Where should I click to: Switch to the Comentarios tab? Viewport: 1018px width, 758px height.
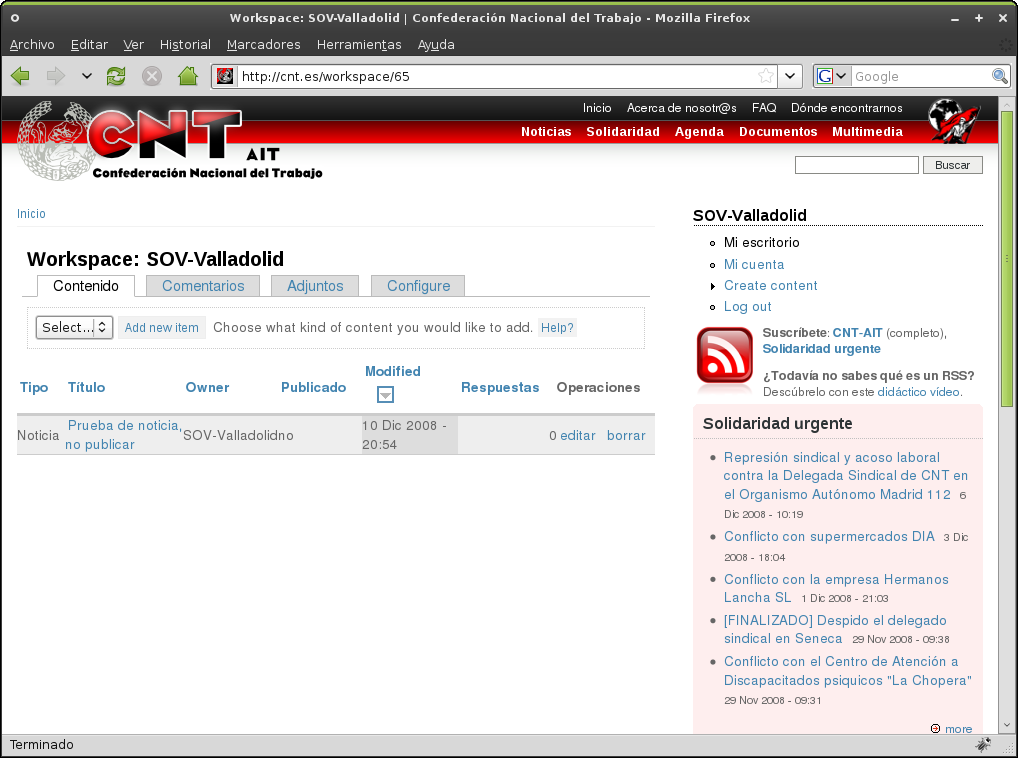click(x=203, y=286)
